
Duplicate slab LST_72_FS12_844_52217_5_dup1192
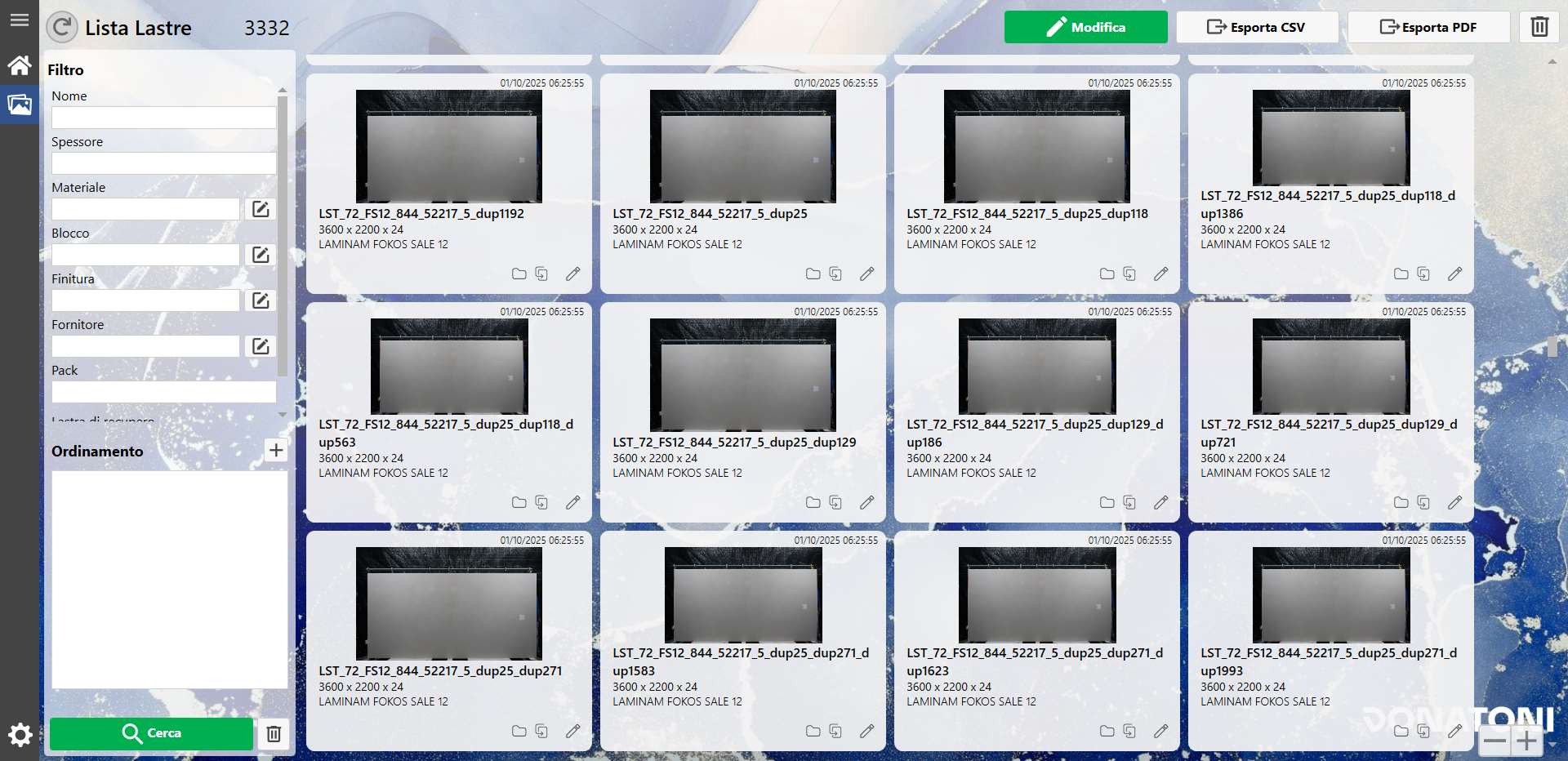click(x=541, y=274)
